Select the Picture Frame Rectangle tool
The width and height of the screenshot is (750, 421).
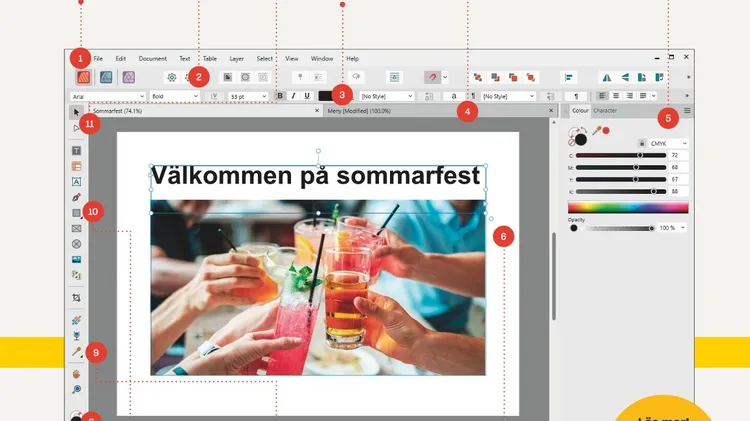pos(76,229)
